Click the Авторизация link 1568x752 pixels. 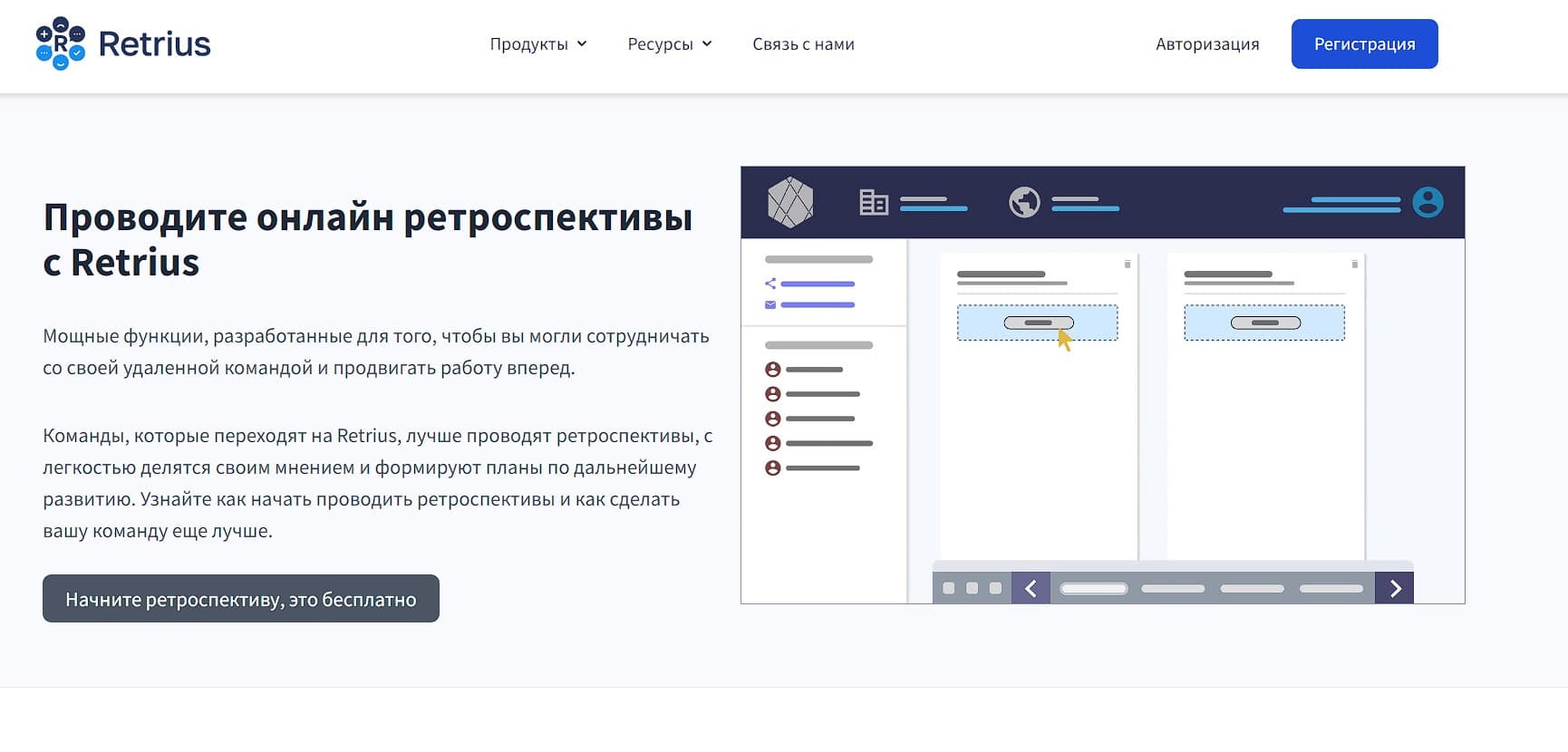(1207, 43)
